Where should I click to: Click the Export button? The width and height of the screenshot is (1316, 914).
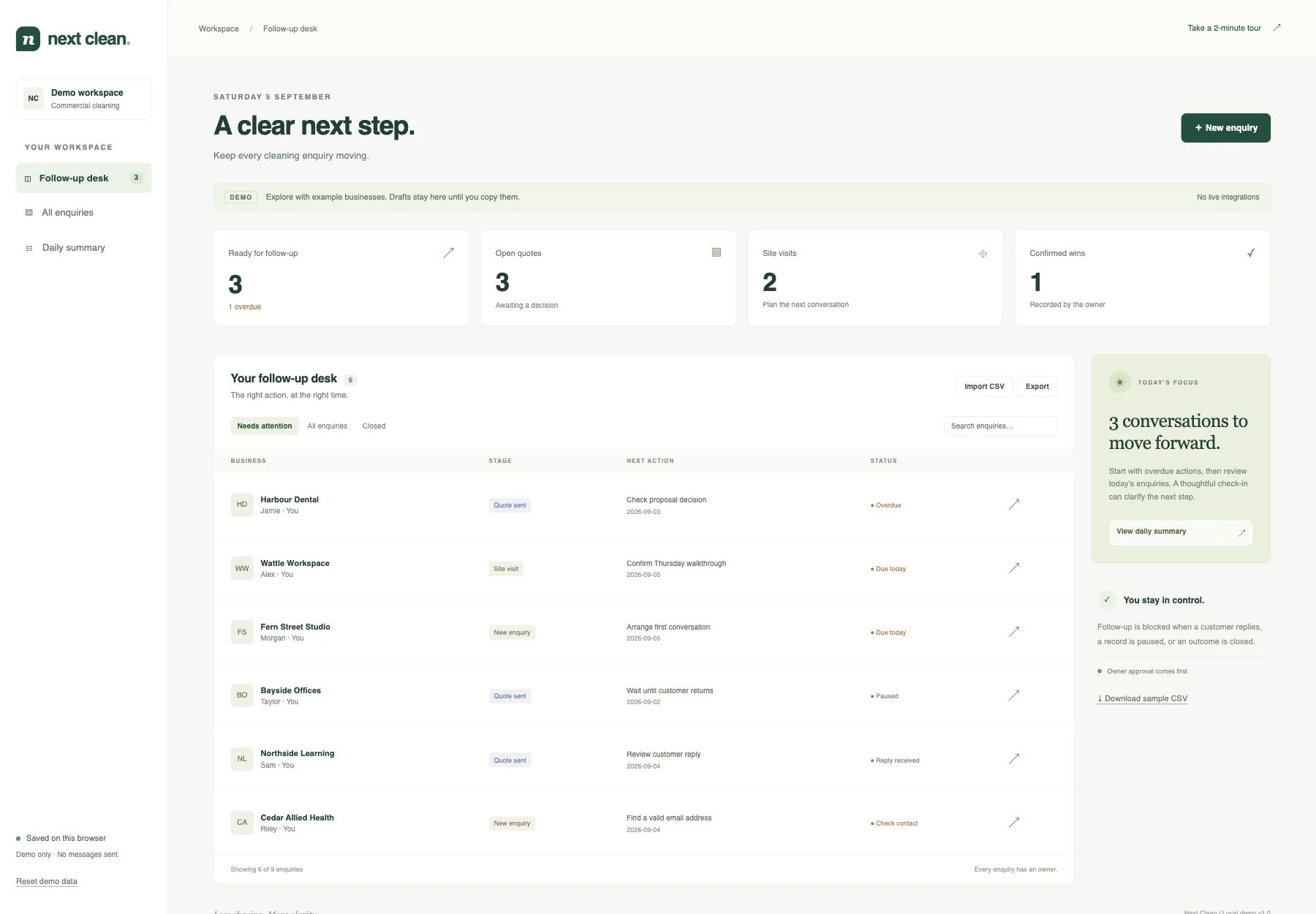coord(1037,386)
